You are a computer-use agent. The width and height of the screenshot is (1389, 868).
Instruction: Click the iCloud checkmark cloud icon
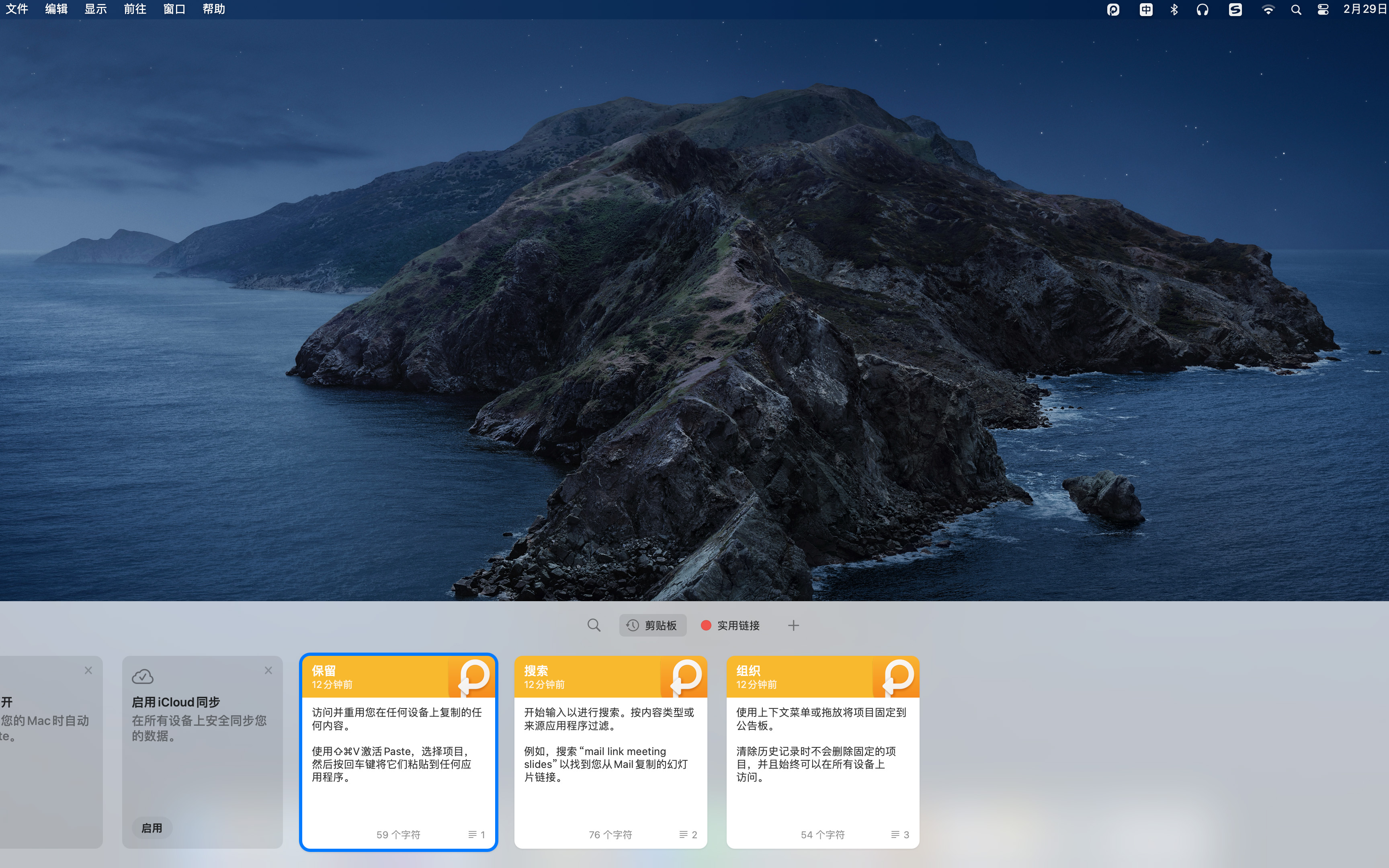click(142, 676)
